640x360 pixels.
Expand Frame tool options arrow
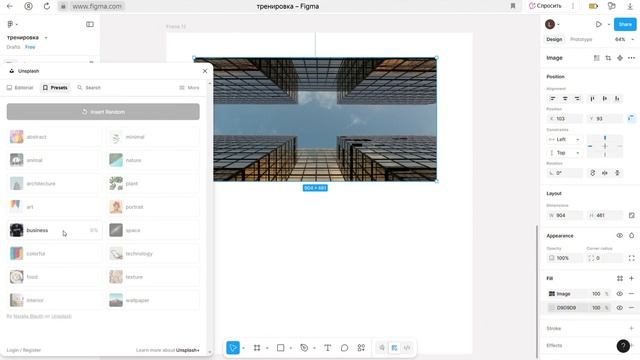point(267,348)
